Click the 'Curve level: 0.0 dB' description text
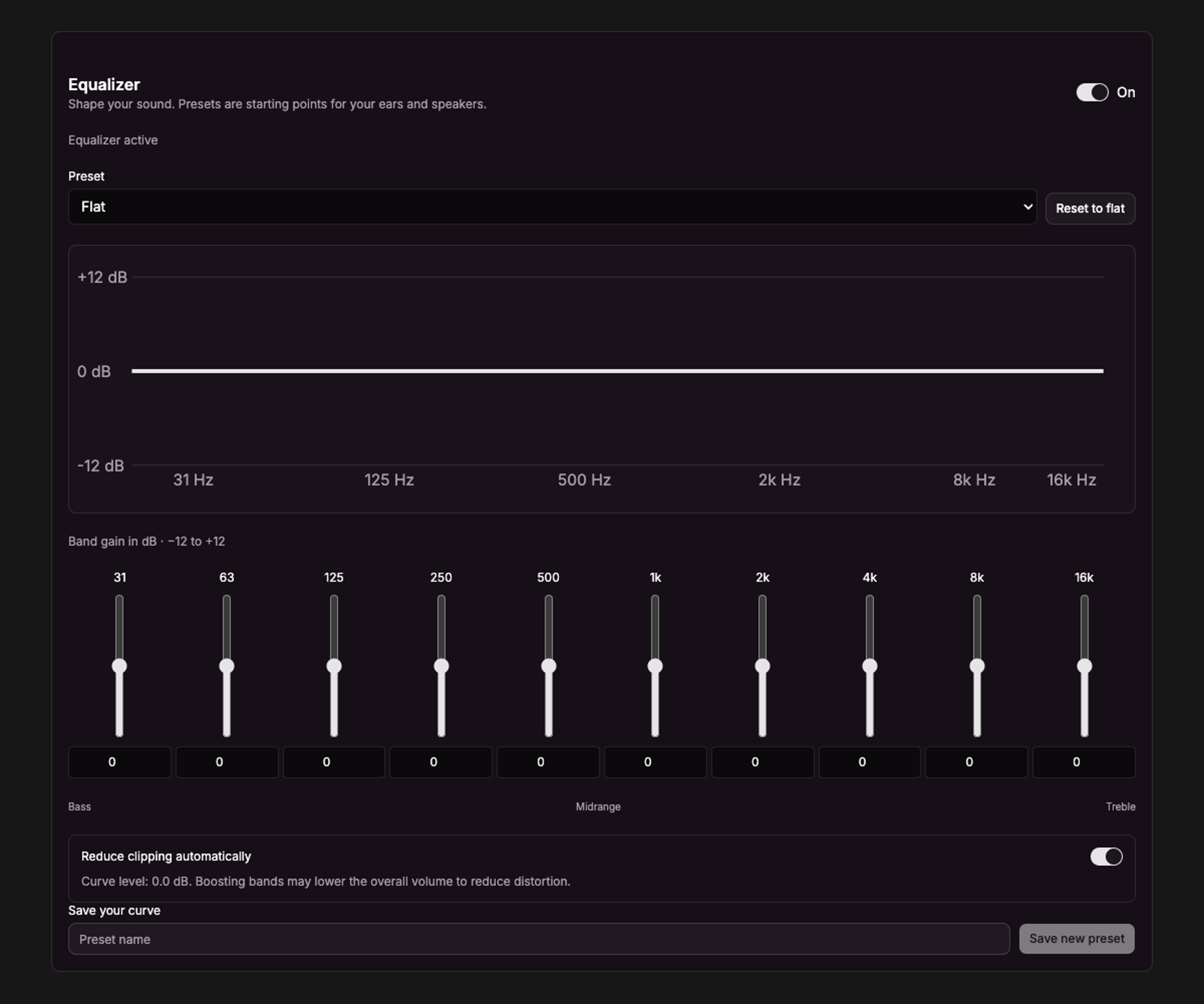The width and height of the screenshot is (1204, 1004). (x=326, y=881)
